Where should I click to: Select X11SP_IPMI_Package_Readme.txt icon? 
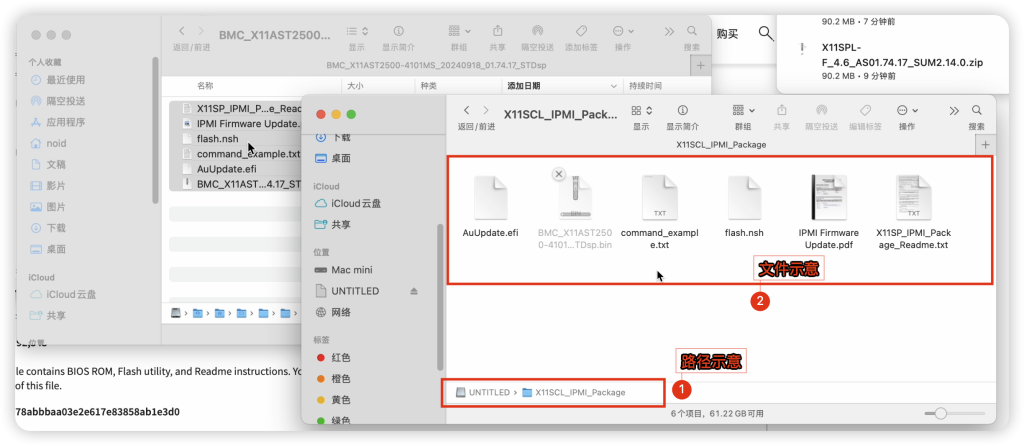pyautogui.click(x=913, y=197)
